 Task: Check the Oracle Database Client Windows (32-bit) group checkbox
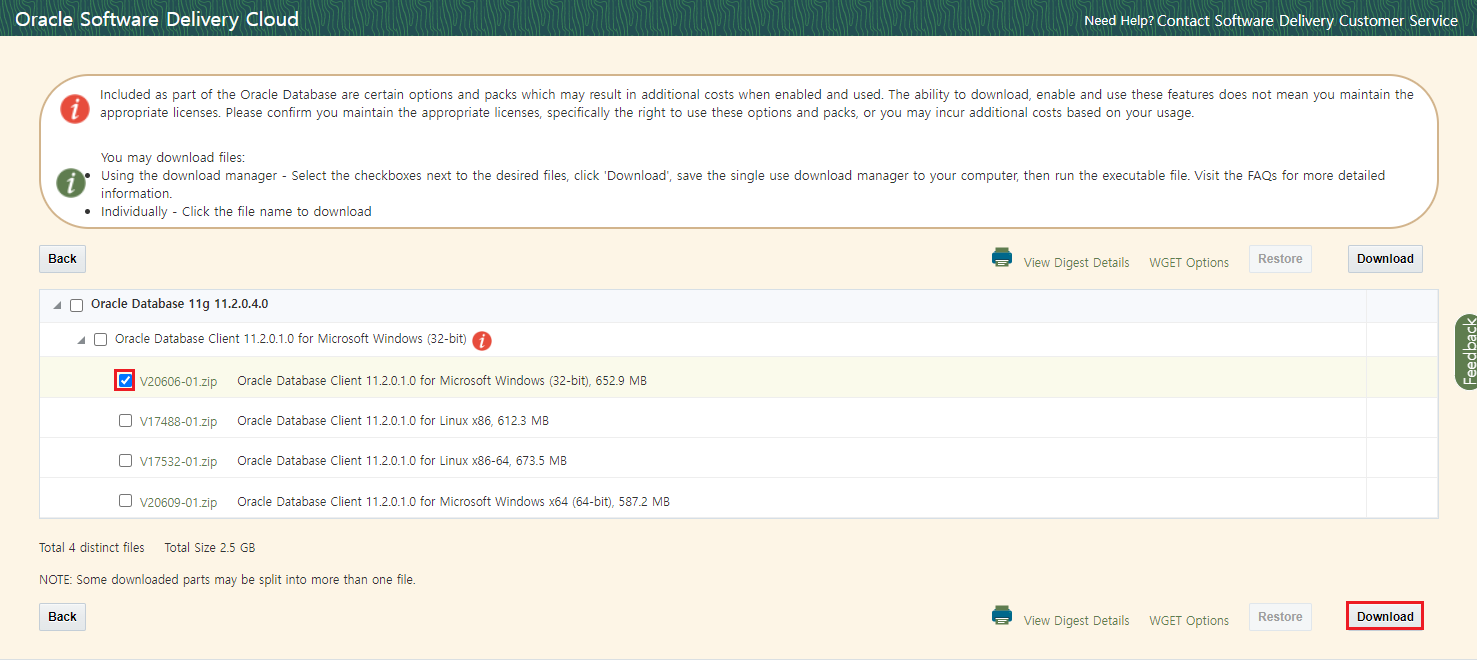[100, 339]
